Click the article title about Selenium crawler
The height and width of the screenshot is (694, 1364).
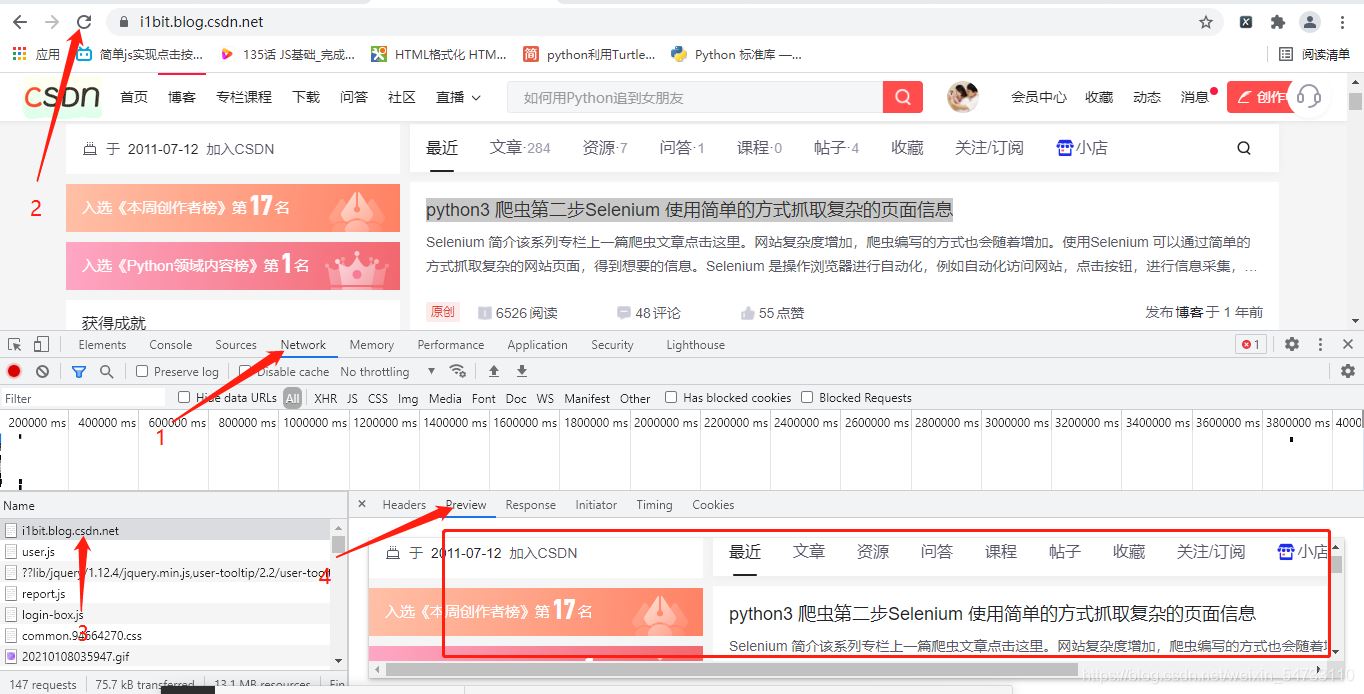[688, 208]
